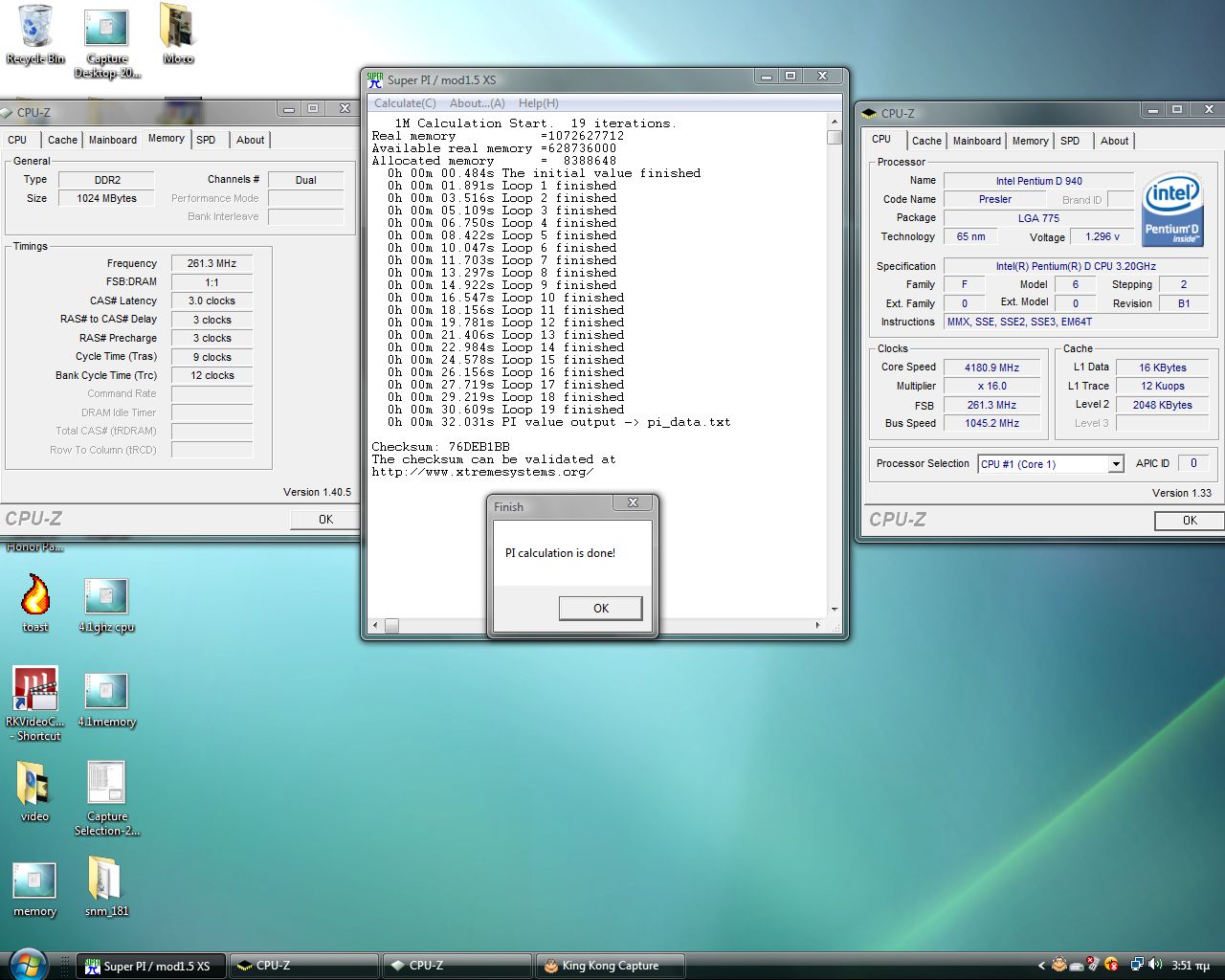Click http://www.xtremesystems.org/ text in Super PI
This screenshot has height=980, width=1225.
tap(482, 472)
